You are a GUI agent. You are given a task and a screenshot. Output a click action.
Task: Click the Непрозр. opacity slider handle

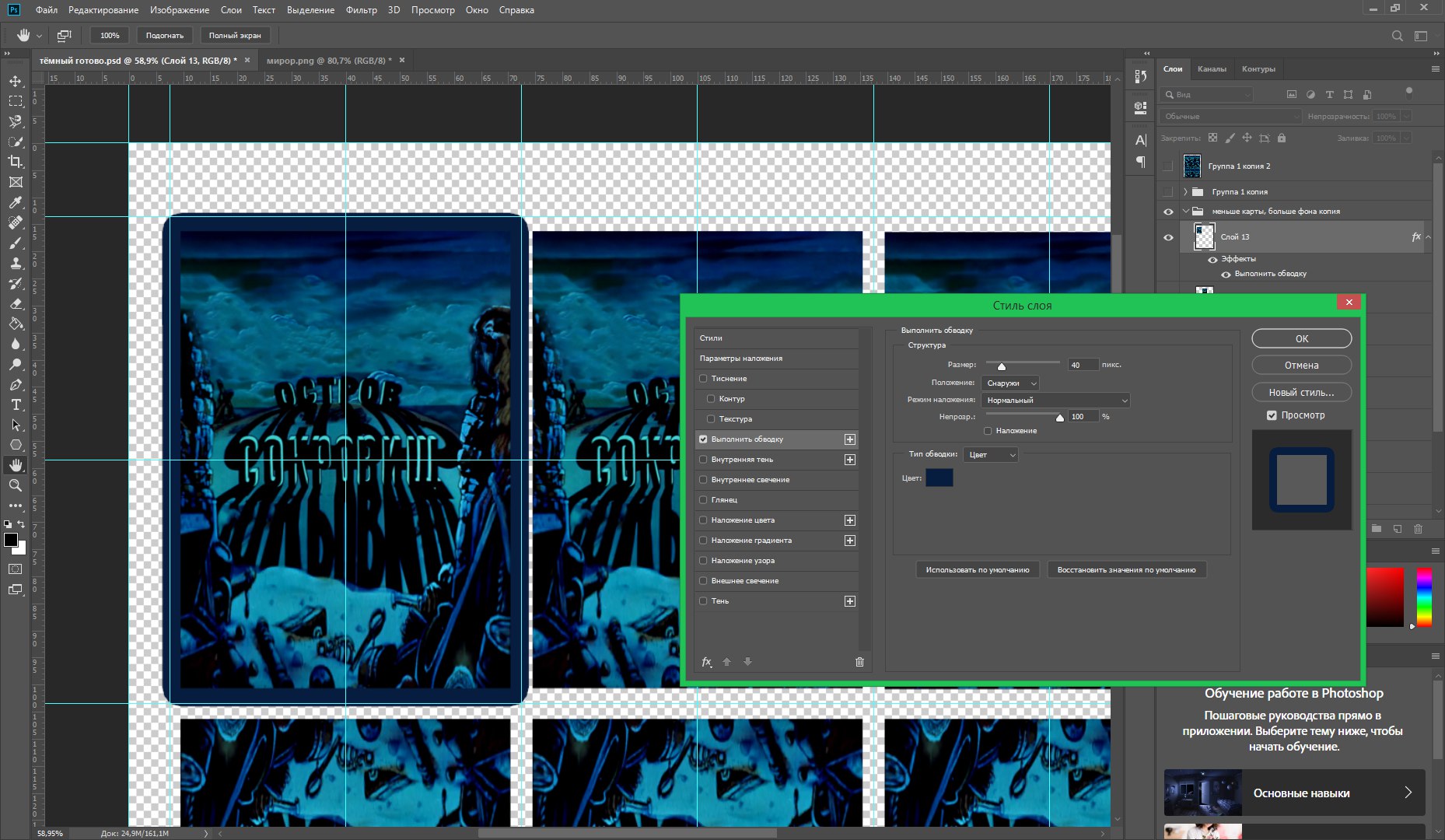(x=1059, y=418)
